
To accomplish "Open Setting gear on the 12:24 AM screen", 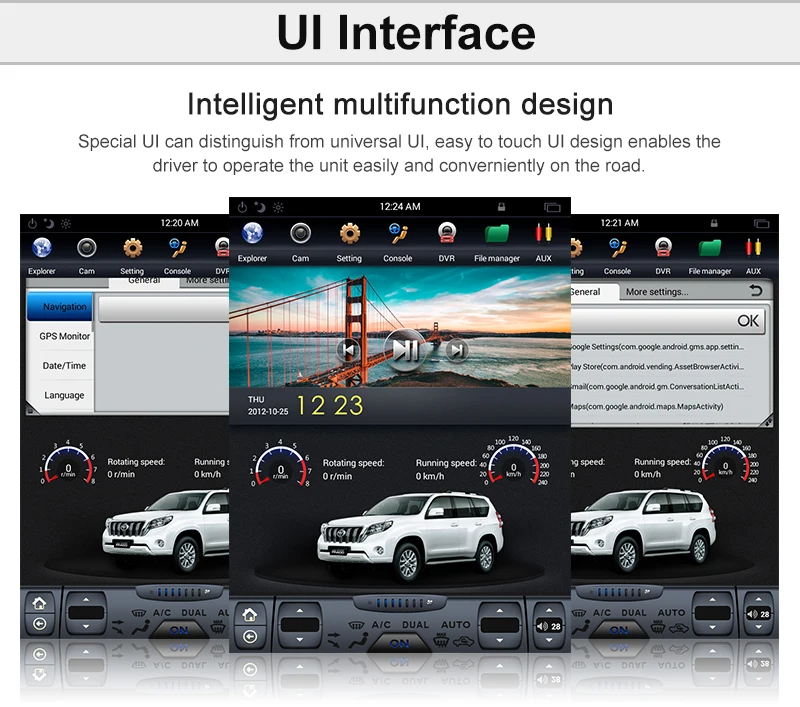I will (x=349, y=242).
